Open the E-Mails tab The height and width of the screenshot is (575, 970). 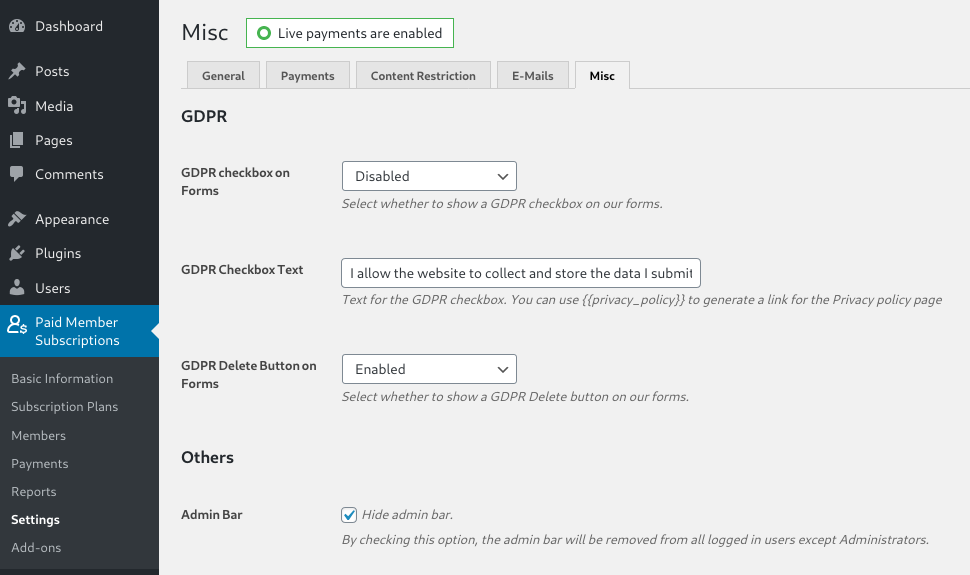coord(532,76)
